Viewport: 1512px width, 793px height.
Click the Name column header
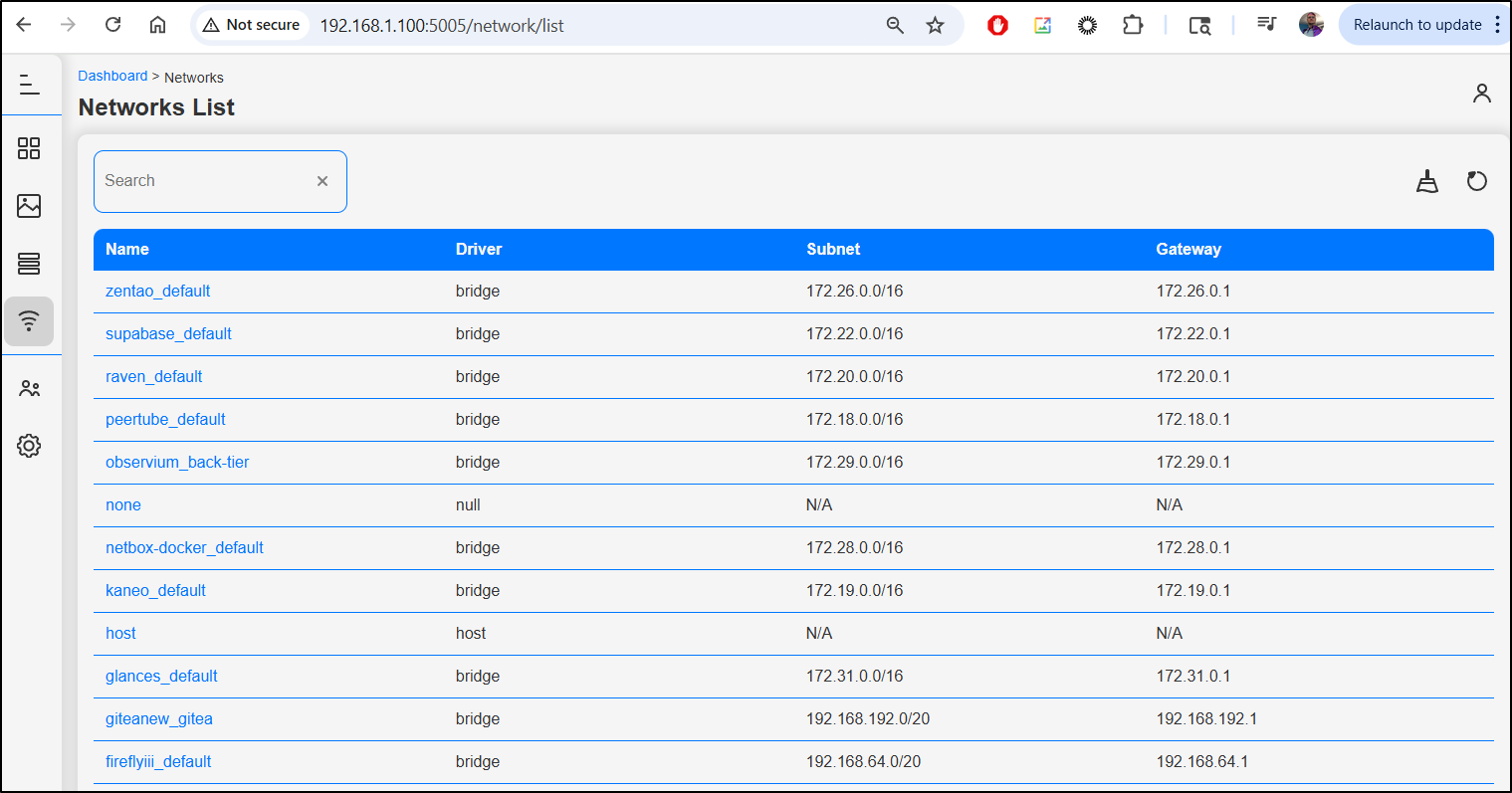tap(127, 249)
